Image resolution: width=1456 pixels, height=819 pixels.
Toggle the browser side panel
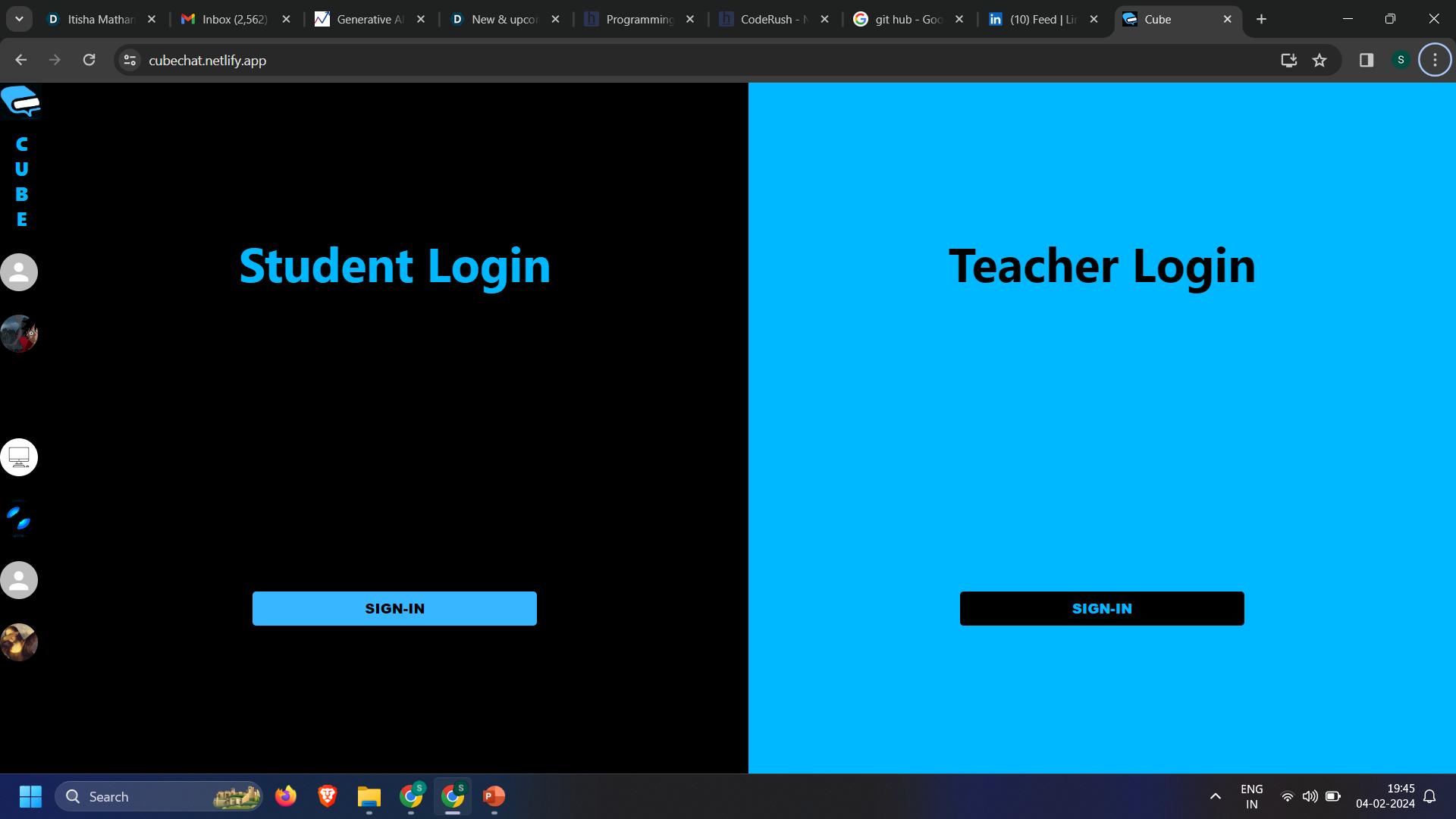[1367, 60]
